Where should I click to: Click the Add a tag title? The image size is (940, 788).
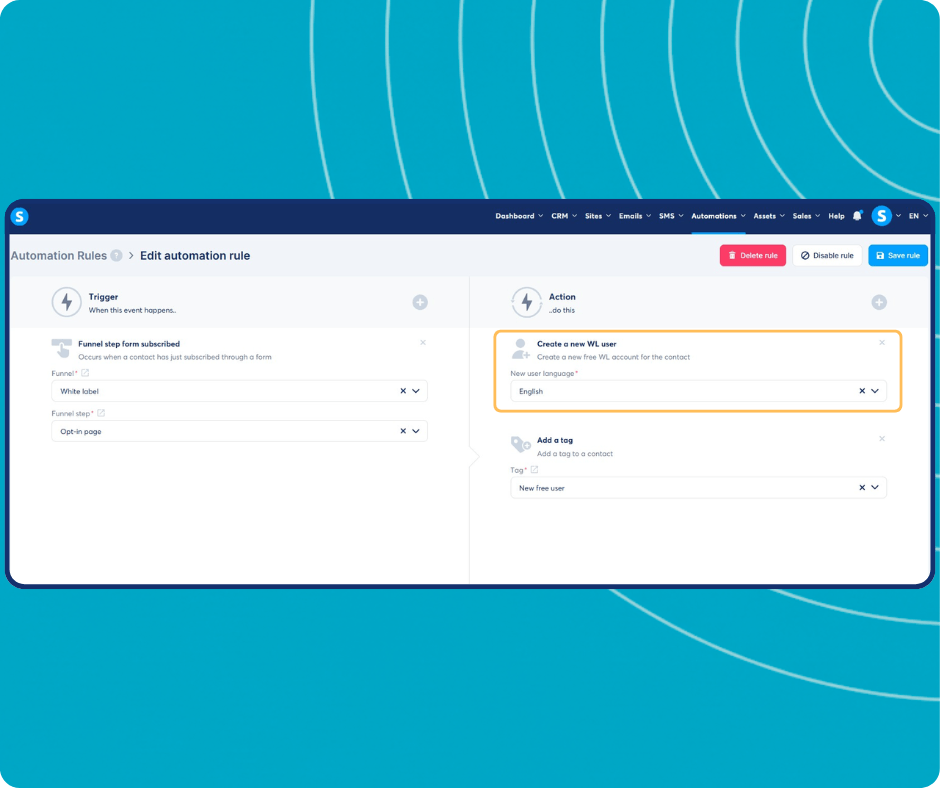tap(555, 440)
